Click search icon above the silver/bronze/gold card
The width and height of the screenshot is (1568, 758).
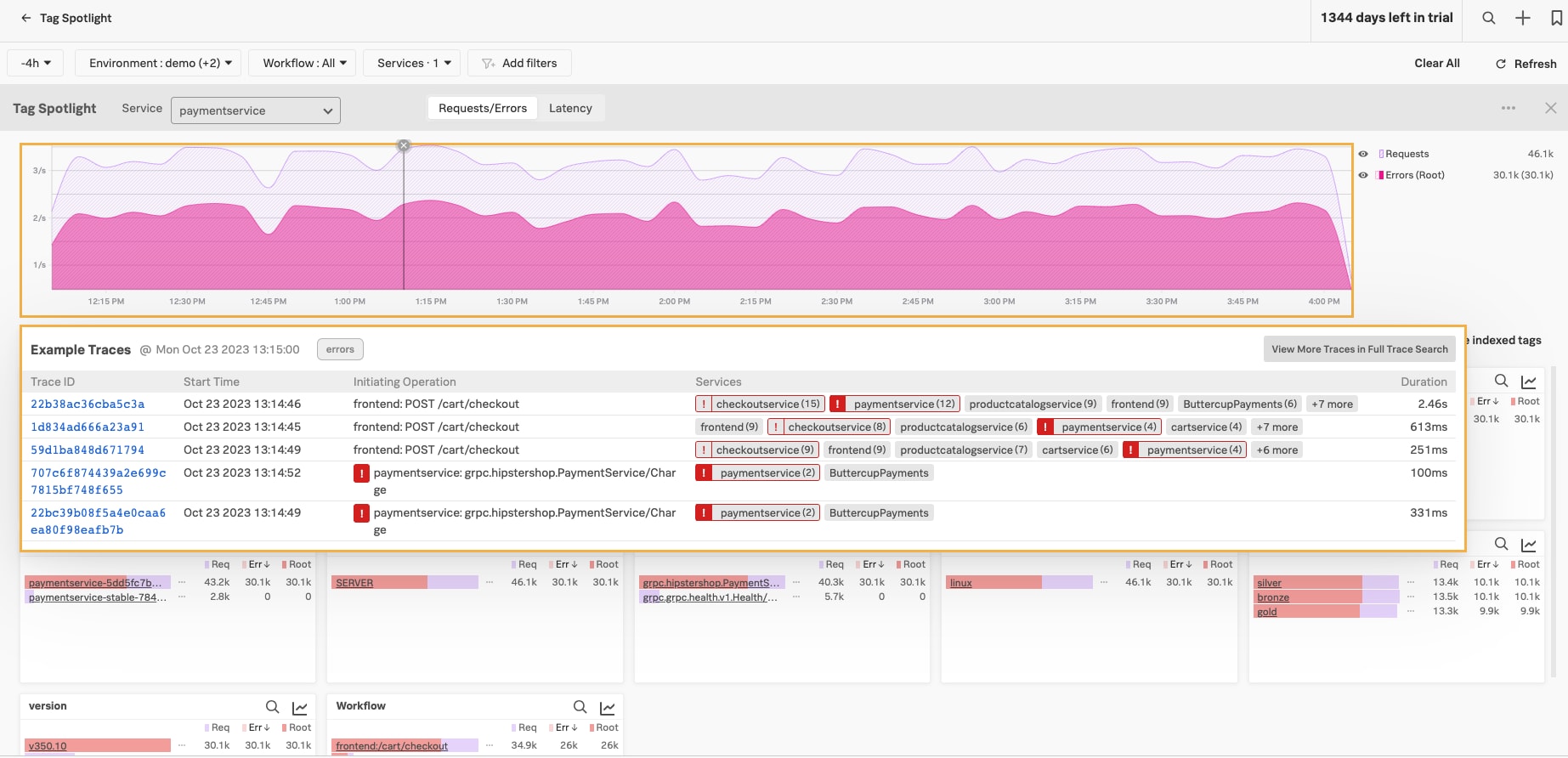(1502, 544)
